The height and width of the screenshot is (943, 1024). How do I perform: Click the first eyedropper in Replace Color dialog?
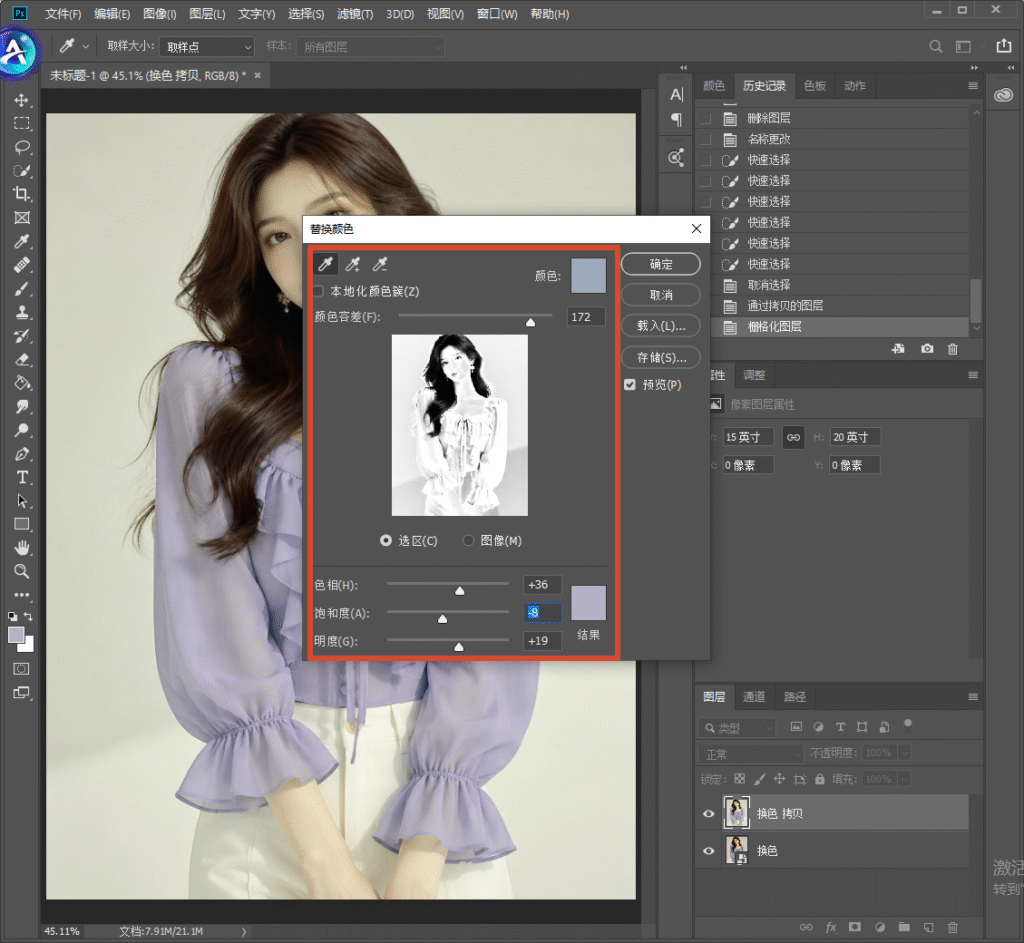(x=325, y=264)
